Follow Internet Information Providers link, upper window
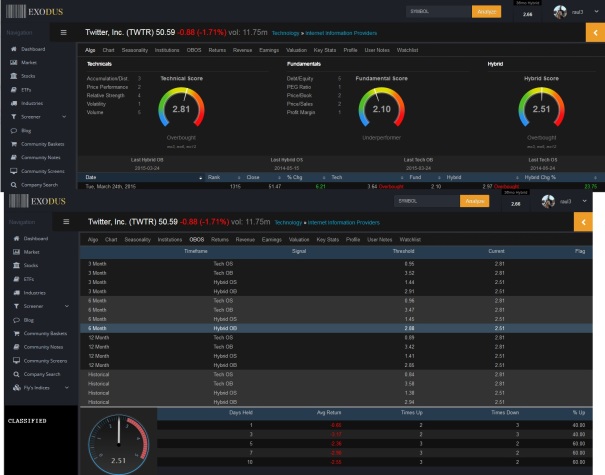Screen dimensions: 605x475 (x=341, y=33)
